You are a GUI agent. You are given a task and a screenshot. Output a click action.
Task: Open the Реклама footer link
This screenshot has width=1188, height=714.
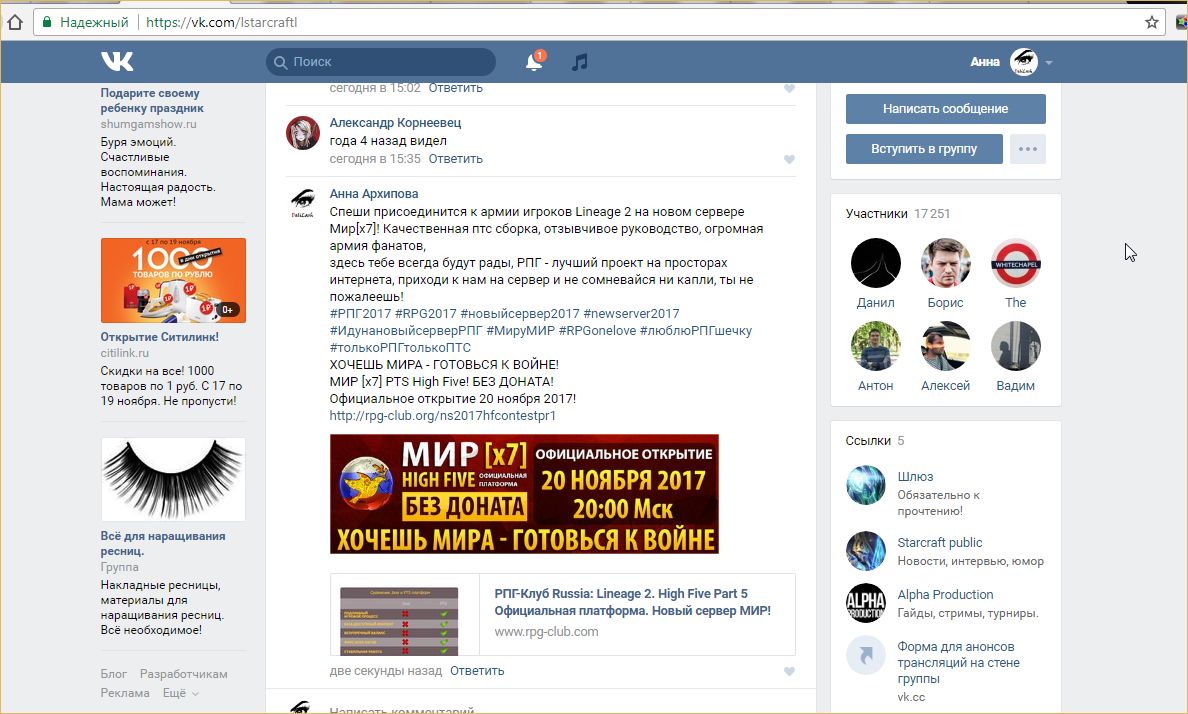tap(125, 693)
